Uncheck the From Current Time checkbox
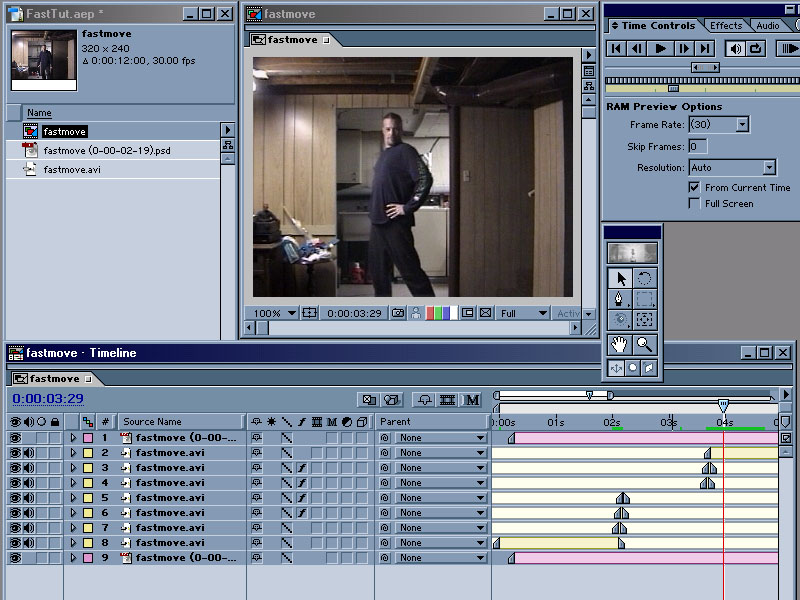 pyautogui.click(x=695, y=187)
